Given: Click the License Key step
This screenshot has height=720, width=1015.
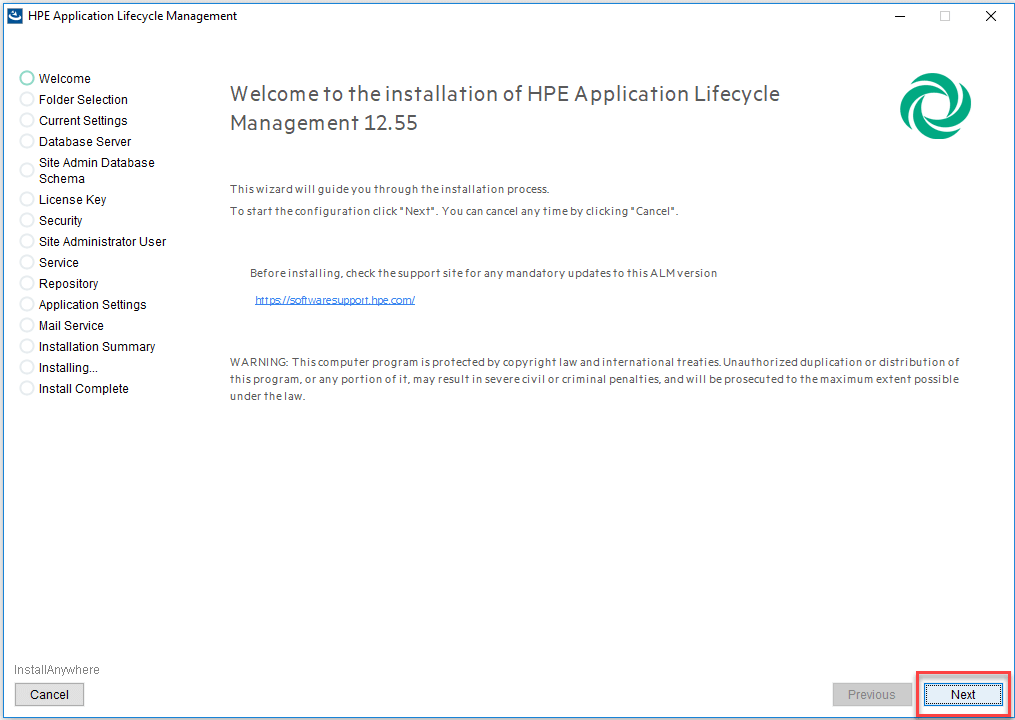Looking at the screenshot, I should click(72, 200).
